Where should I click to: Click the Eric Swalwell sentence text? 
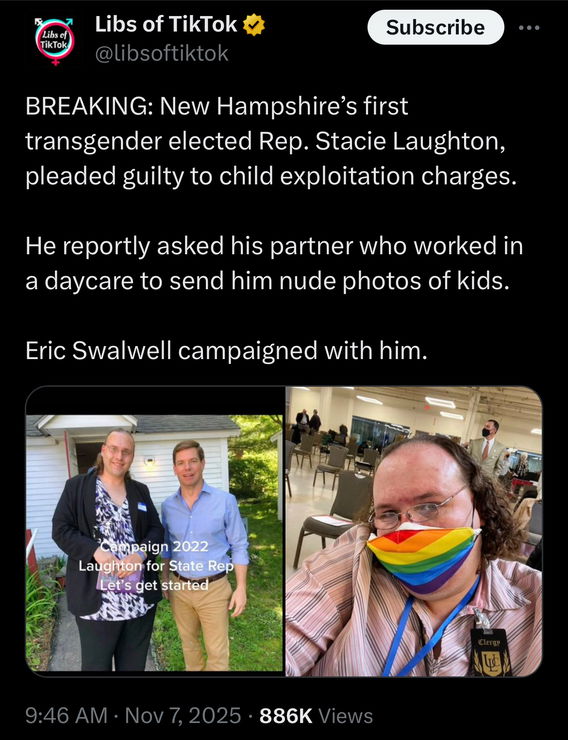pyautogui.click(x=226, y=351)
